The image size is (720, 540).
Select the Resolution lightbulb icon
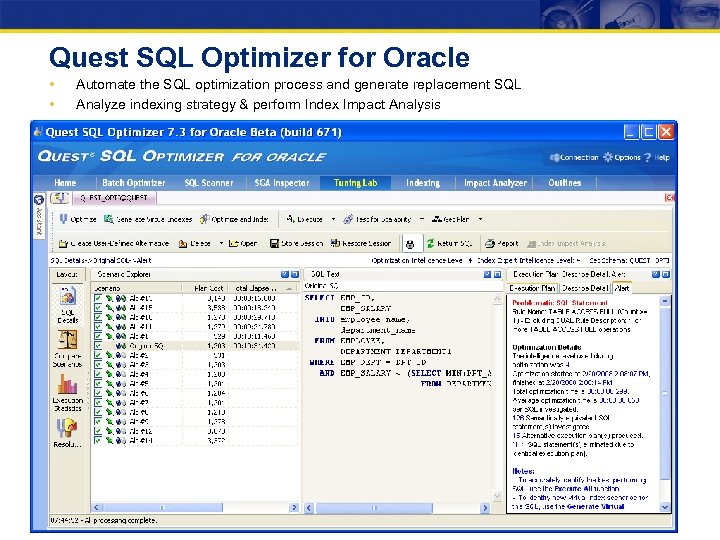[x=67, y=429]
